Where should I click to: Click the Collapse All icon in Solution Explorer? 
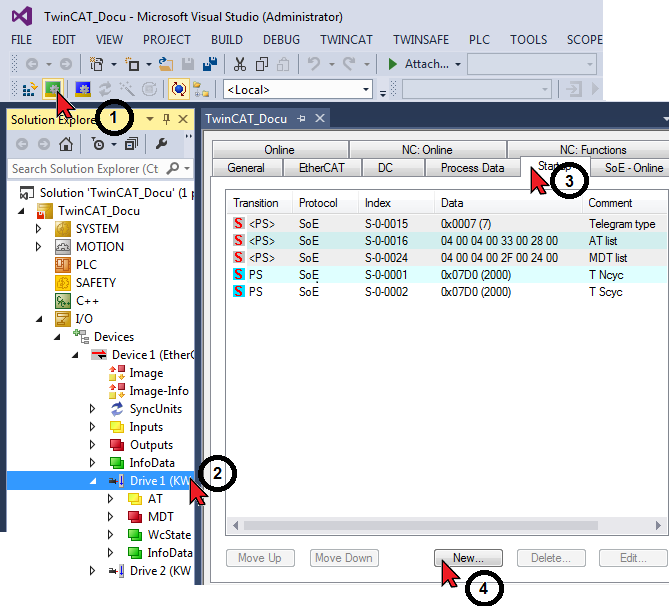pos(131,144)
